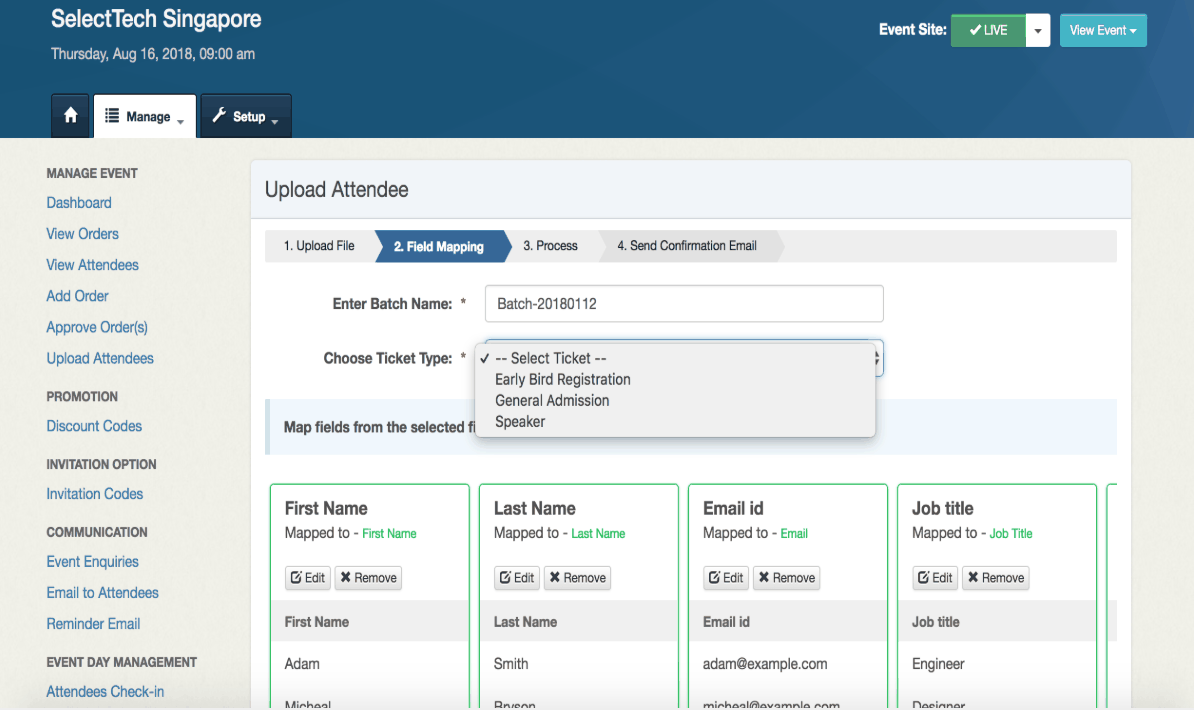Go to step 3. Process
Viewport: 1194px width, 710px height.
pos(550,246)
